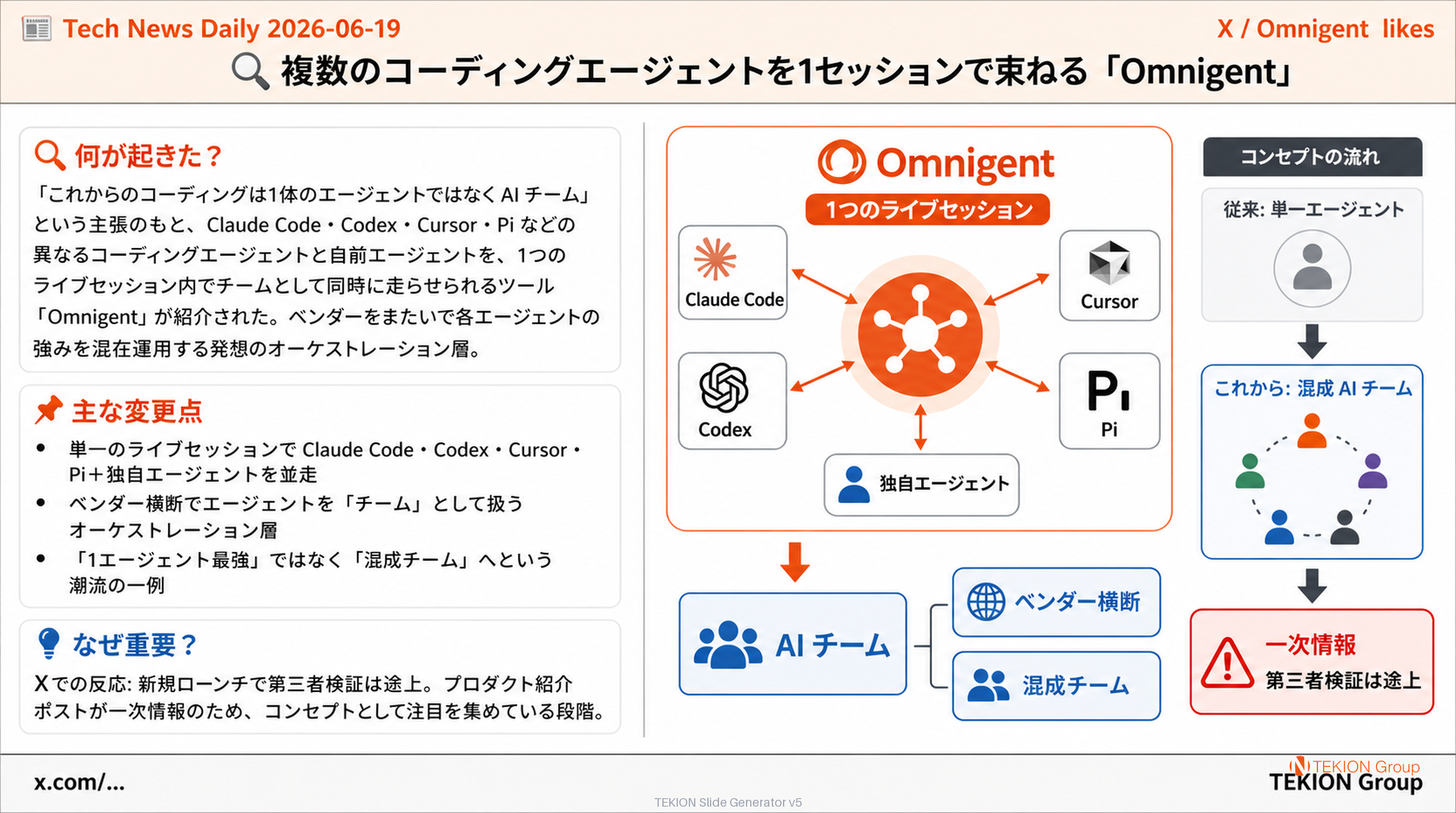Click the orange TEKION Group overlay text
Viewport: 1456px width, 813px height.
(1366, 766)
